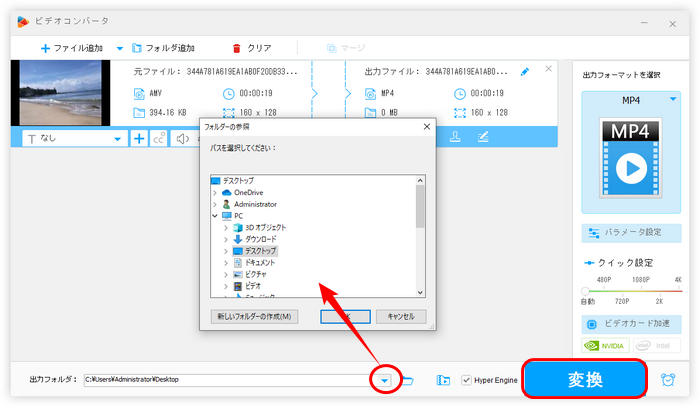The width and height of the screenshot is (700, 407).
Task: Click the pencil icon to rename output file
Action: click(525, 72)
